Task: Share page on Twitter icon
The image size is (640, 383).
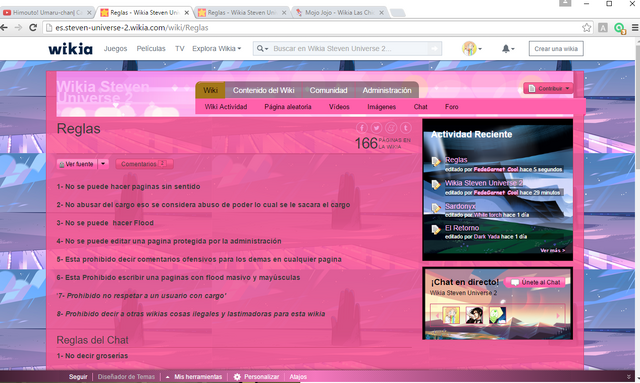Action: [x=376, y=128]
